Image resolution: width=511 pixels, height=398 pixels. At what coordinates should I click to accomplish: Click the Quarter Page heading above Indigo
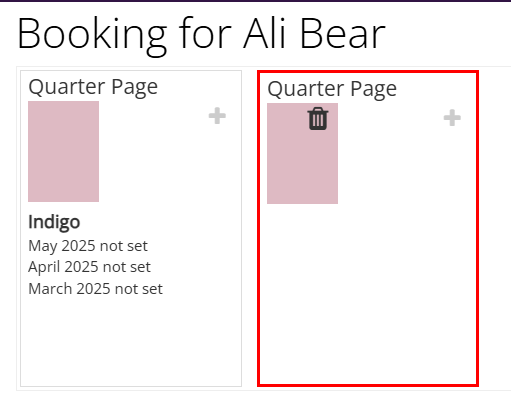[x=93, y=87]
